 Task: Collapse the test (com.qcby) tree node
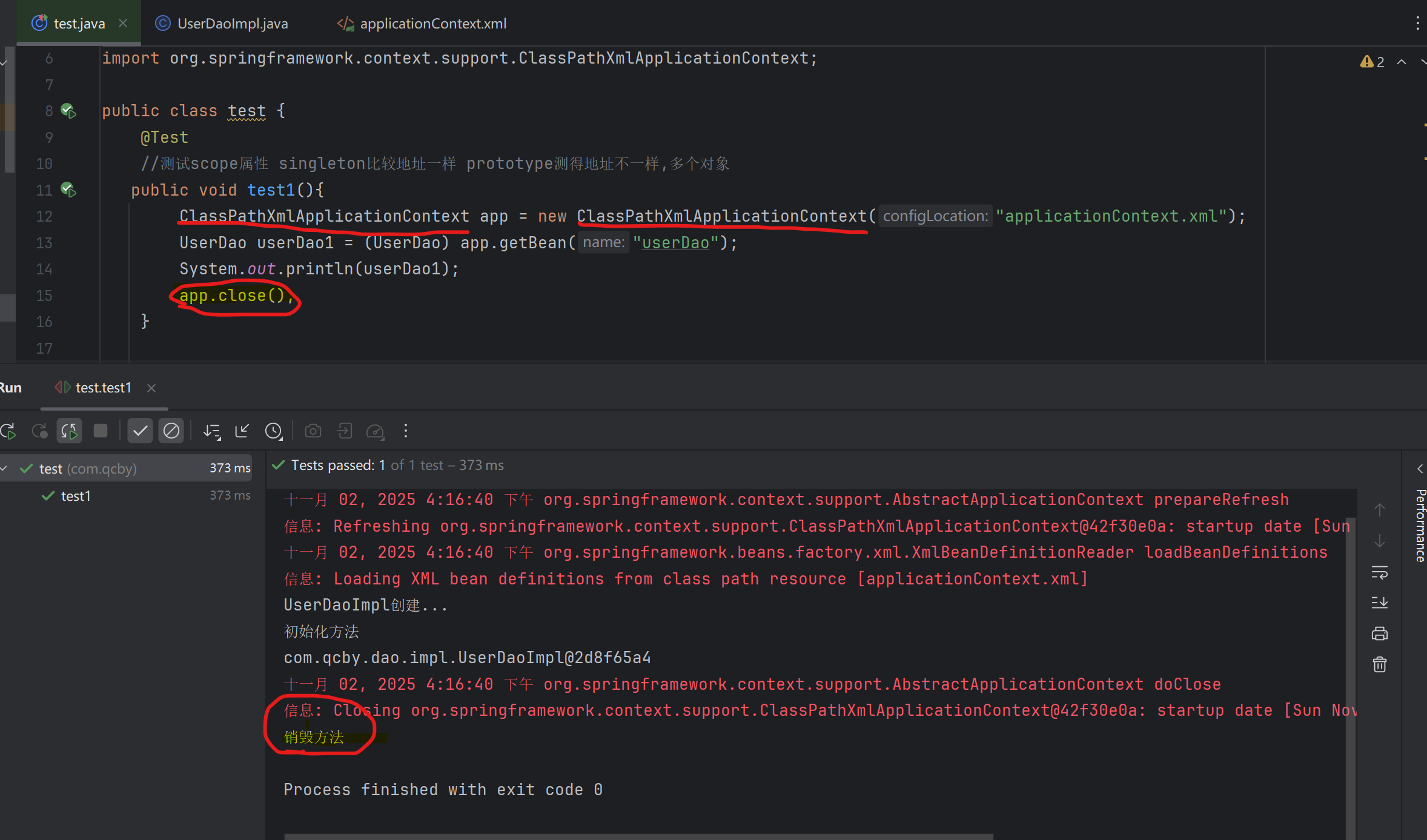point(5,469)
